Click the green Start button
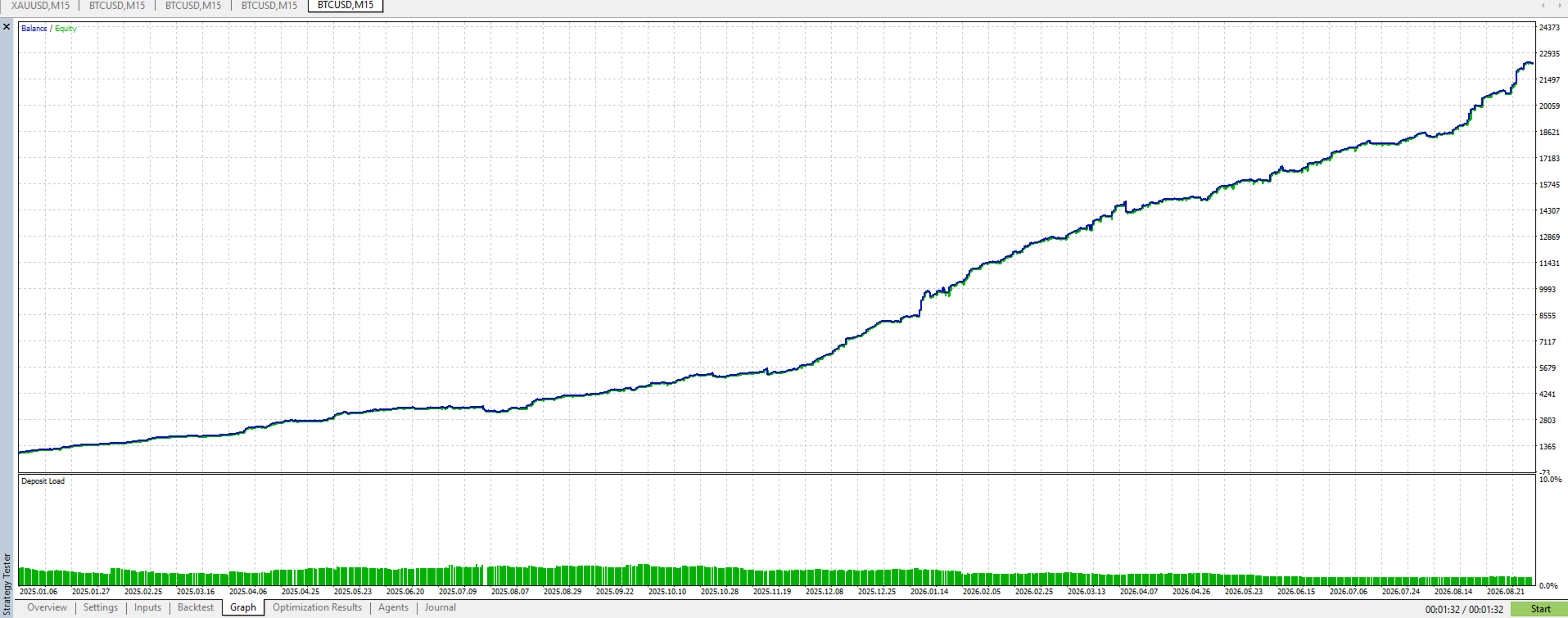The height and width of the screenshot is (618, 1568). point(1539,609)
